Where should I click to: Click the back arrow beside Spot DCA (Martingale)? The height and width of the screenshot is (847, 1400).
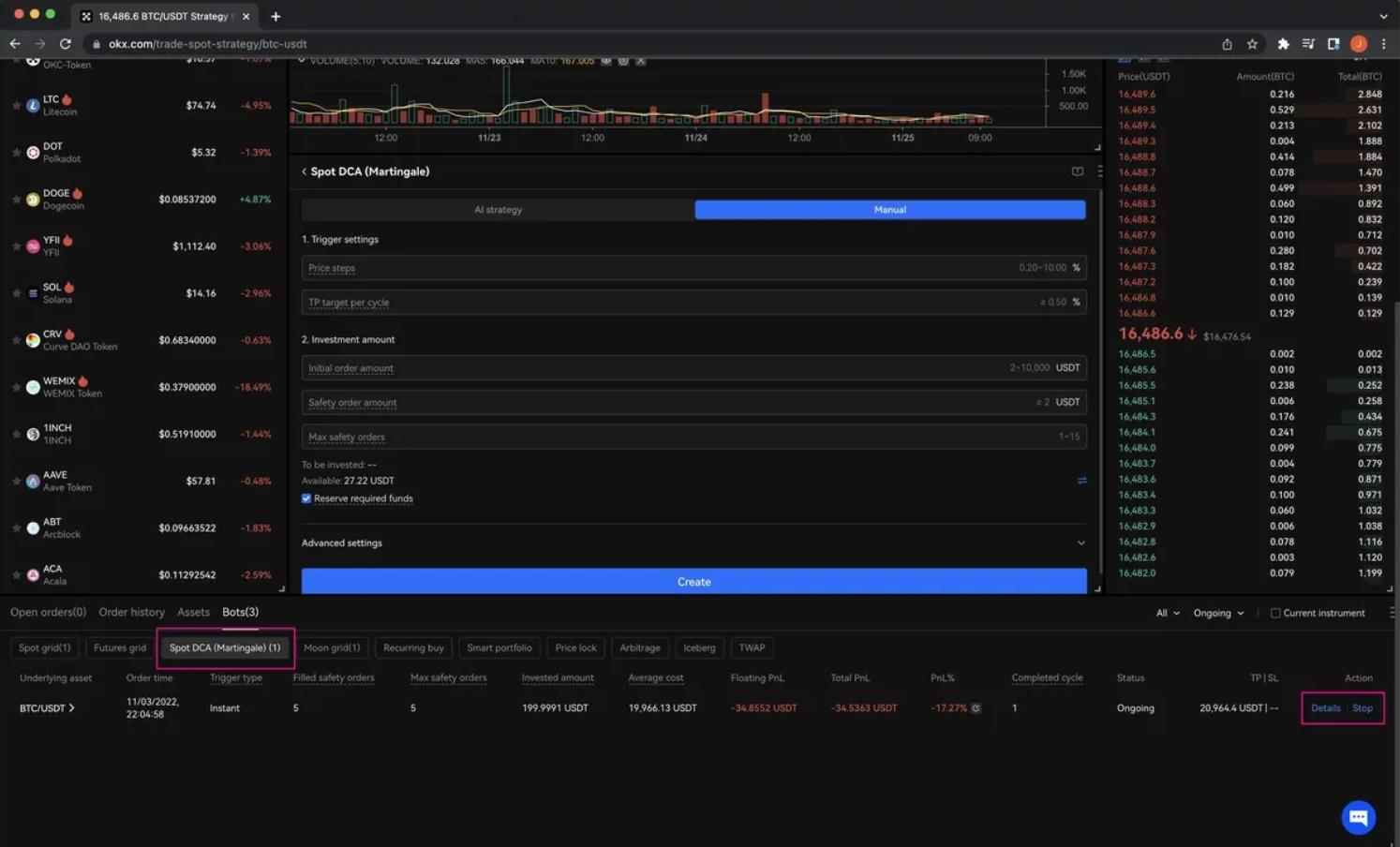[304, 171]
